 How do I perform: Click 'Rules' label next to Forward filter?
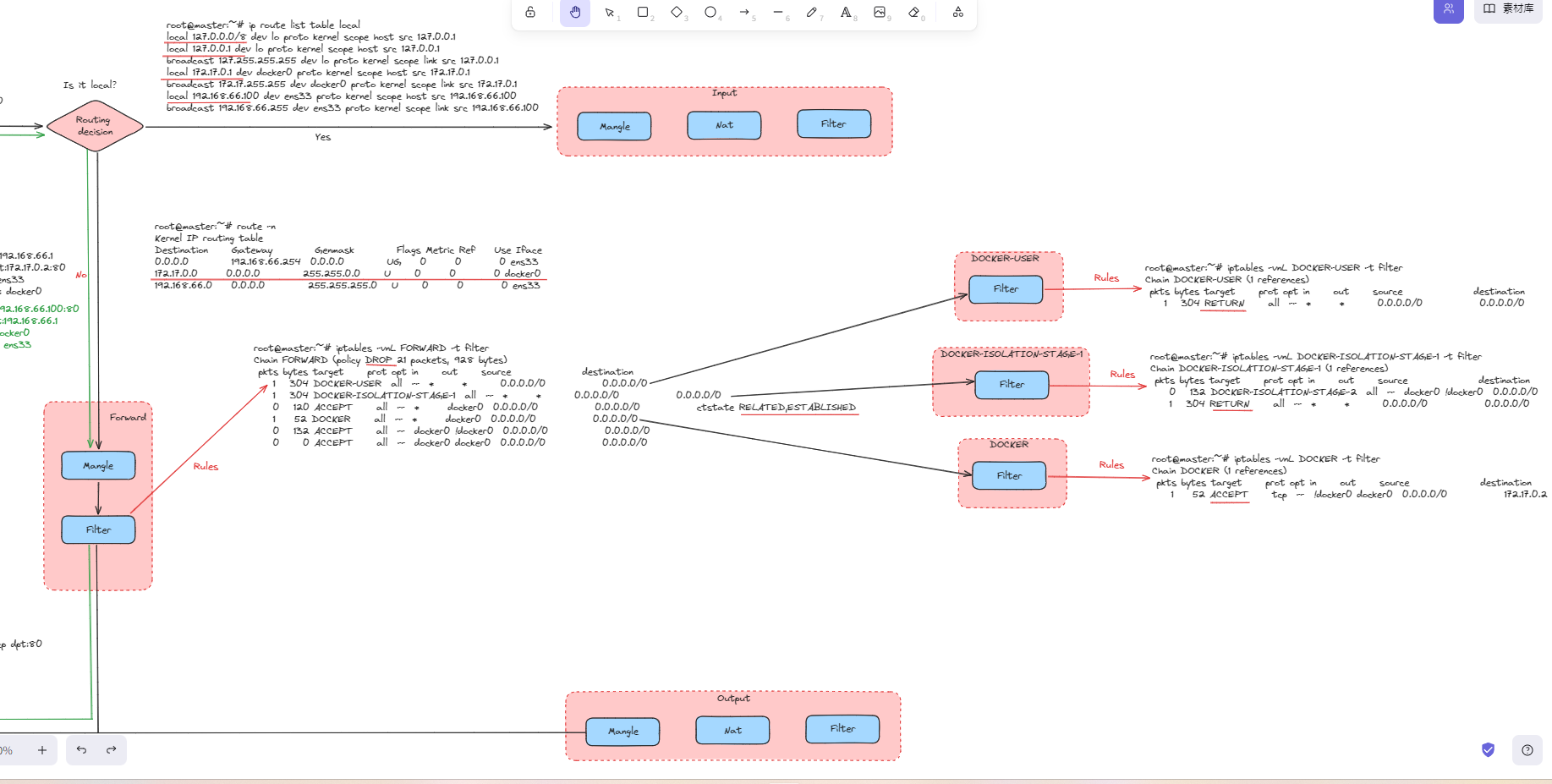[206, 467]
